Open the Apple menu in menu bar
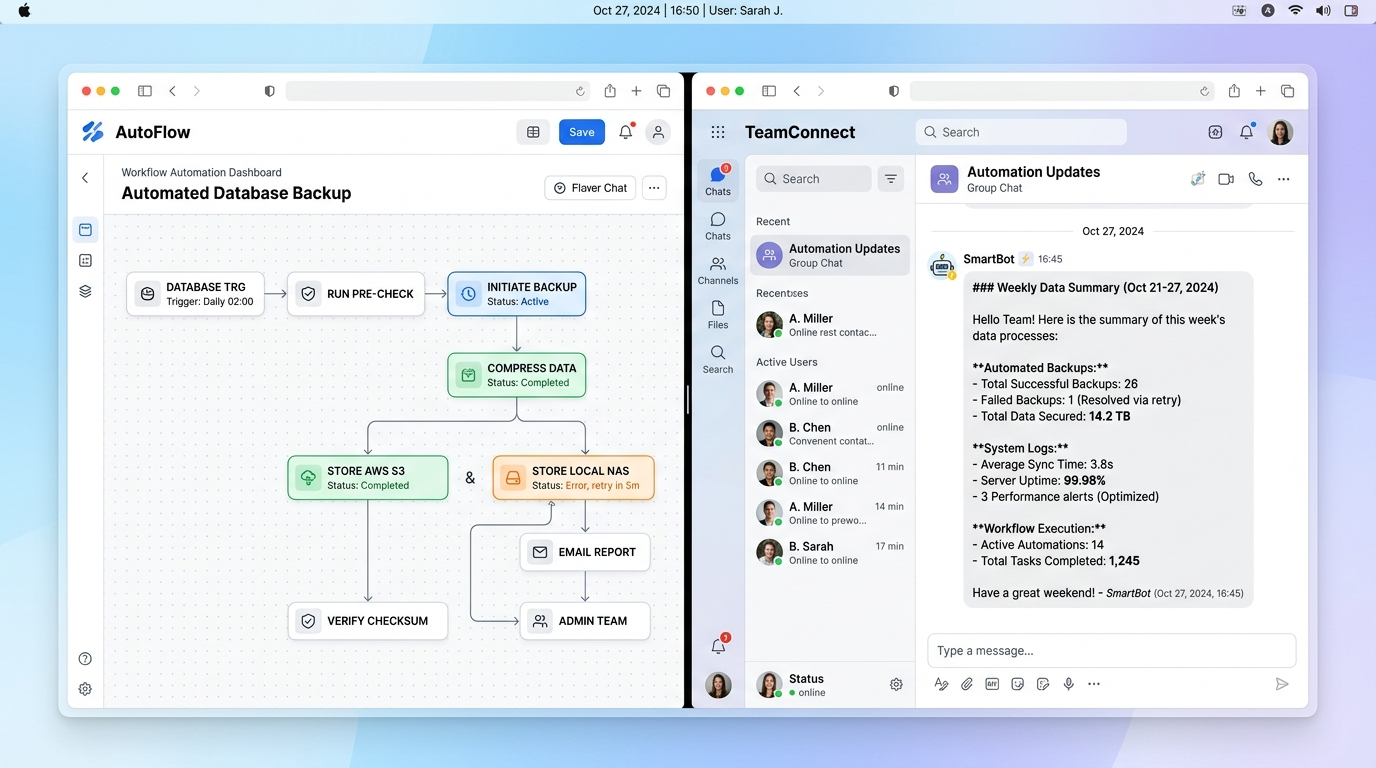This screenshot has width=1376, height=768. [25, 10]
